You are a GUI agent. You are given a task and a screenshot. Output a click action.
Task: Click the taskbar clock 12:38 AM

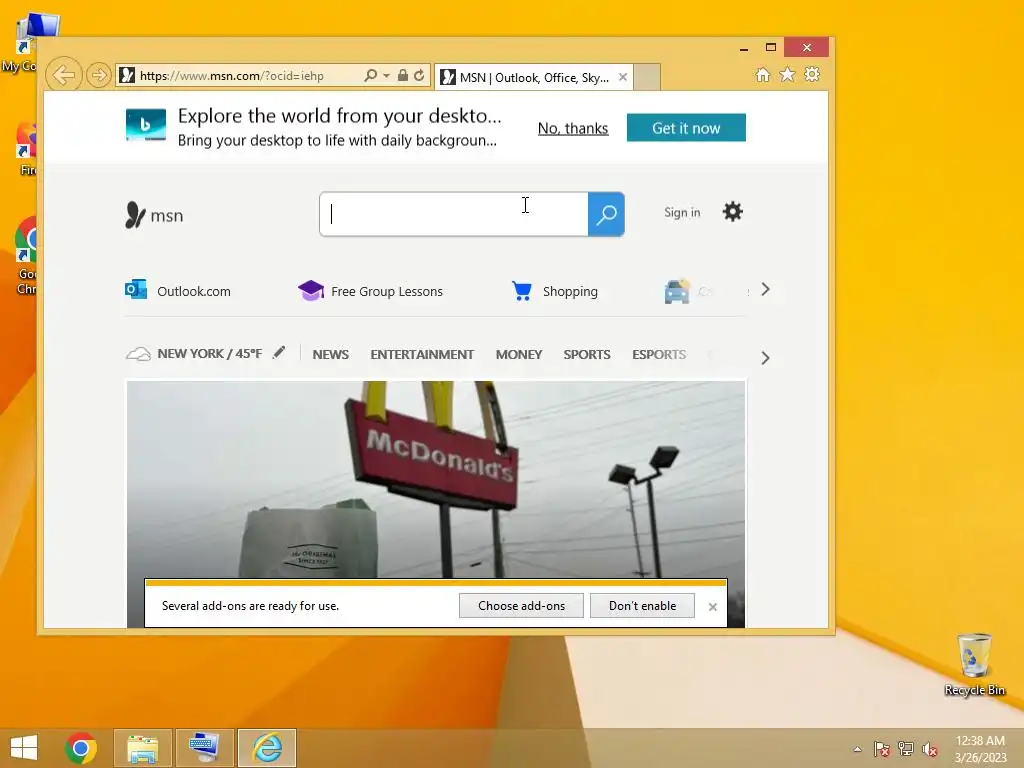coord(980,741)
